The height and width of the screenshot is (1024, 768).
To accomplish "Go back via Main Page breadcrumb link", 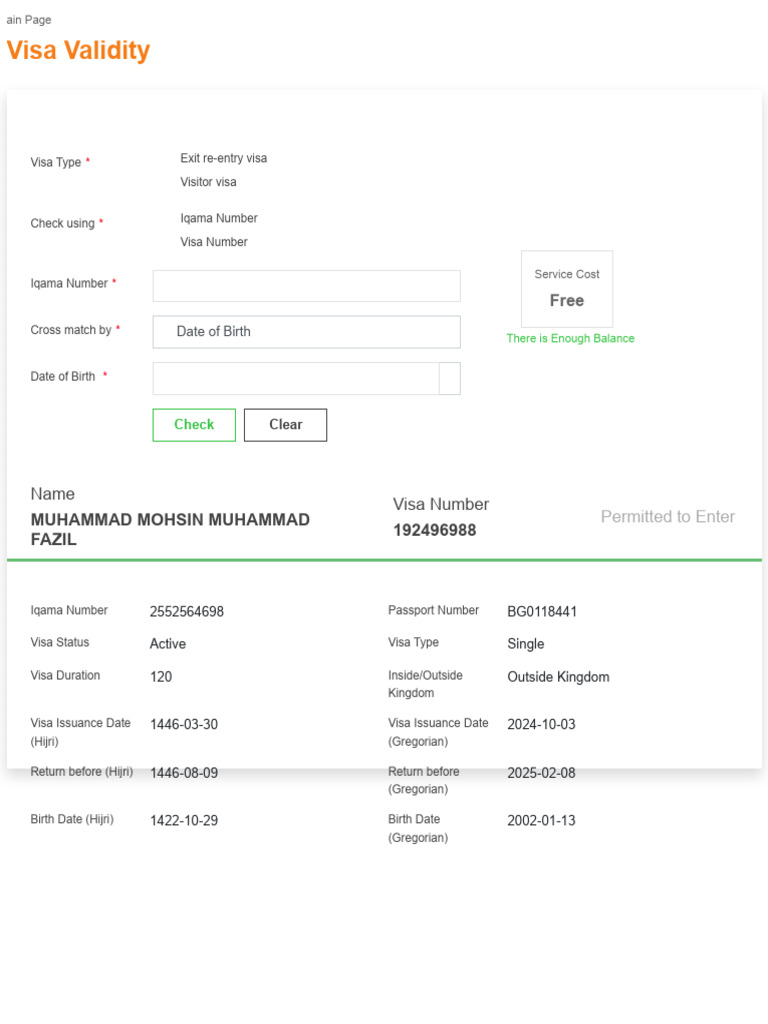I will pyautogui.click(x=29, y=20).
